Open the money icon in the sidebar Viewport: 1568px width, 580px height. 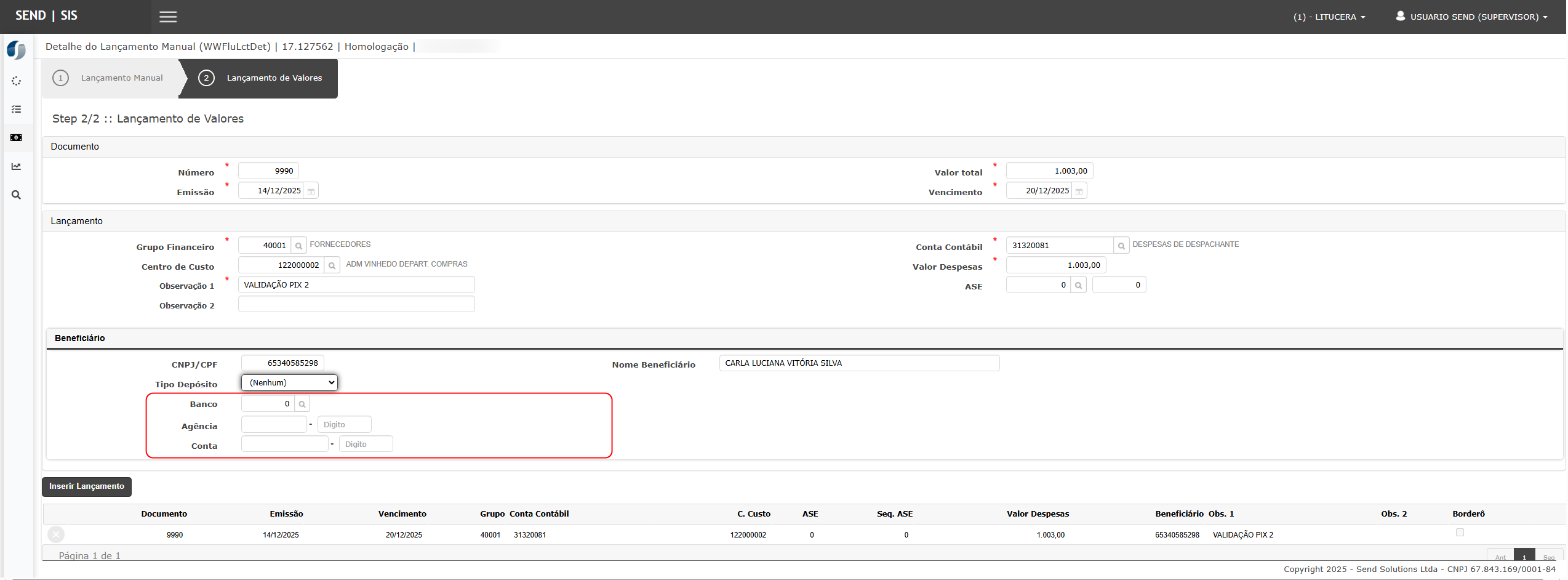coord(17,138)
